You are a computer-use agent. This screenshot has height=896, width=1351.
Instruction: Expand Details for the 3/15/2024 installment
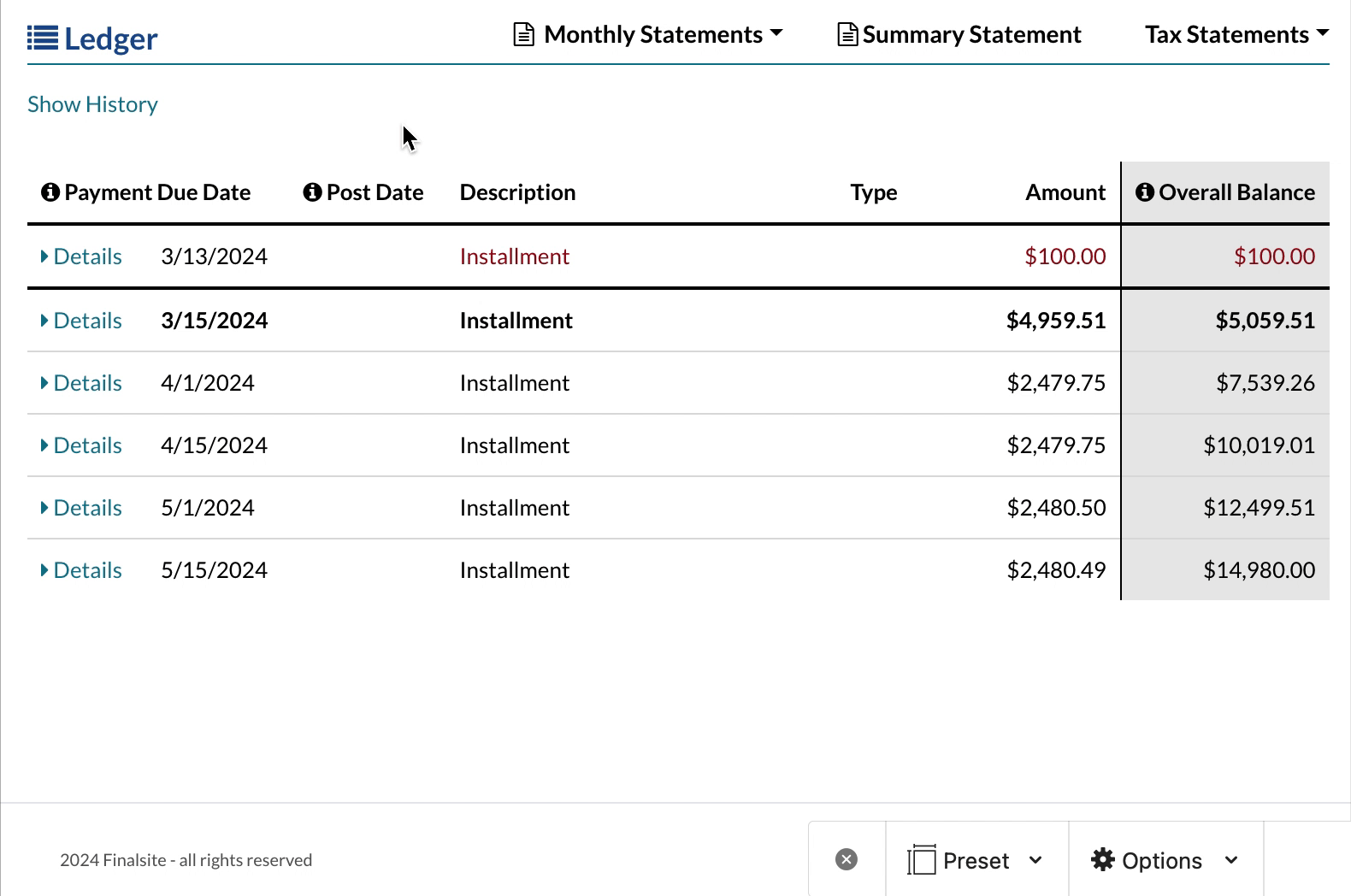82,321
